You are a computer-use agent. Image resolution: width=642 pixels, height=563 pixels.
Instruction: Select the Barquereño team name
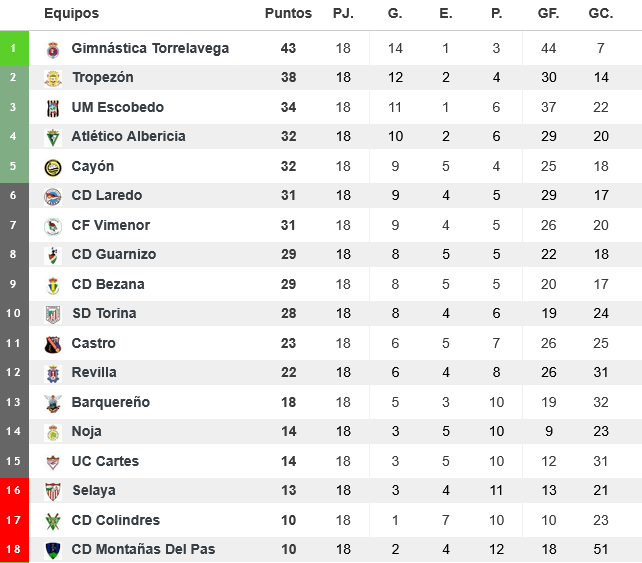pos(111,402)
